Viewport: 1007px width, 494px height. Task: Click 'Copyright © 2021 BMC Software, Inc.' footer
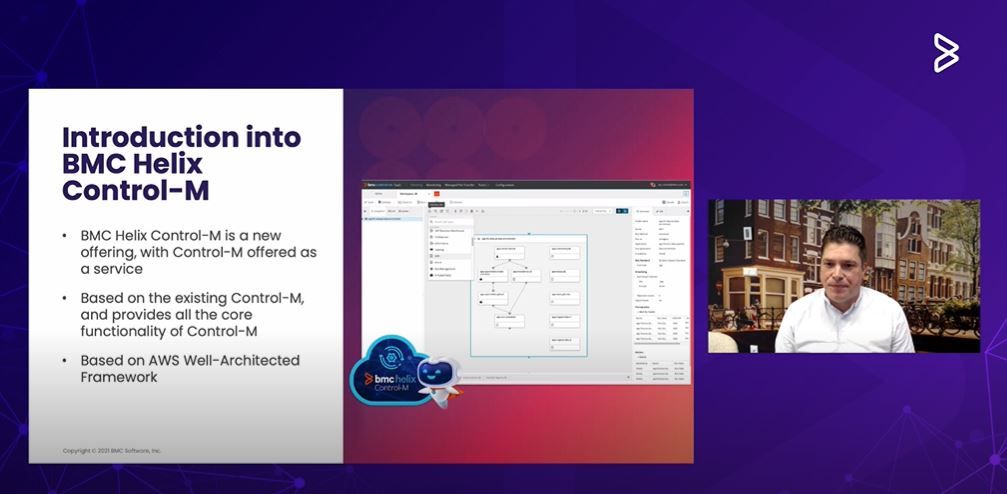(112, 451)
